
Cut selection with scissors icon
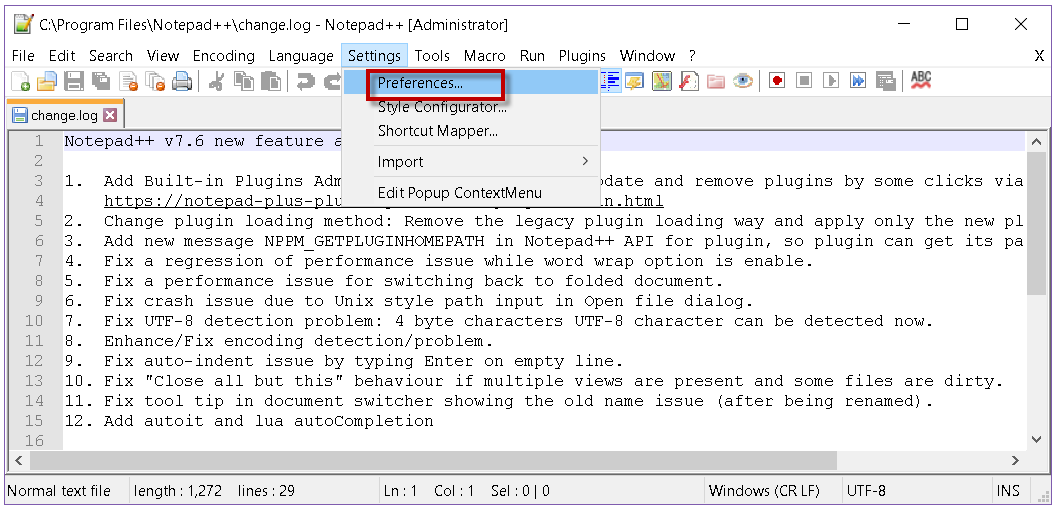click(x=216, y=82)
